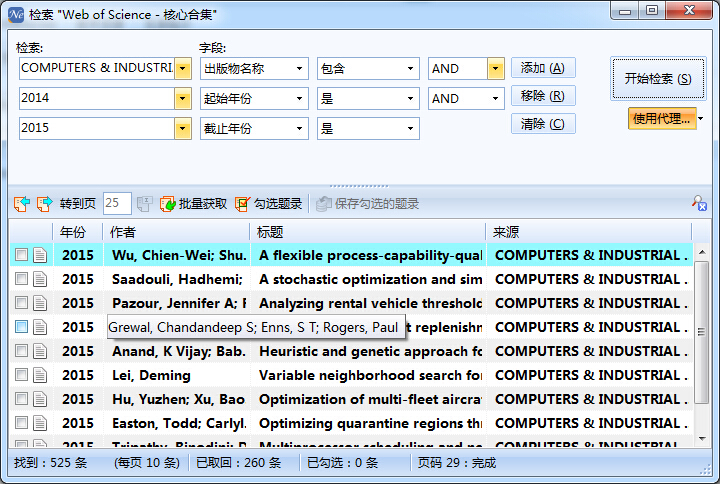Click the NoteExpress app icon in title bar

[x=16, y=15]
